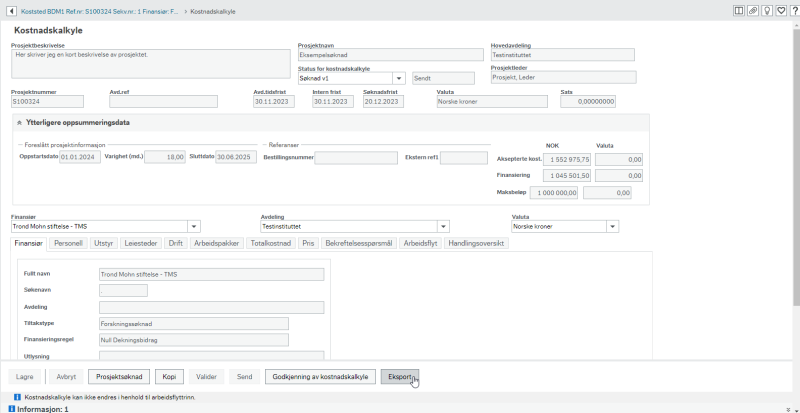
Task: Click the Sluttdato field
Action: [x=236, y=157]
